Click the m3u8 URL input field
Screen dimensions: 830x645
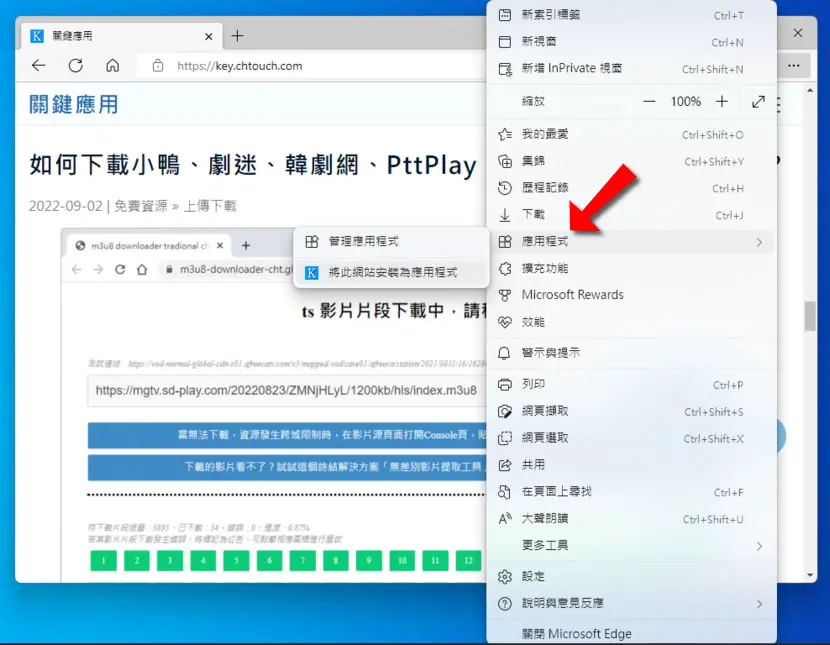click(286, 390)
